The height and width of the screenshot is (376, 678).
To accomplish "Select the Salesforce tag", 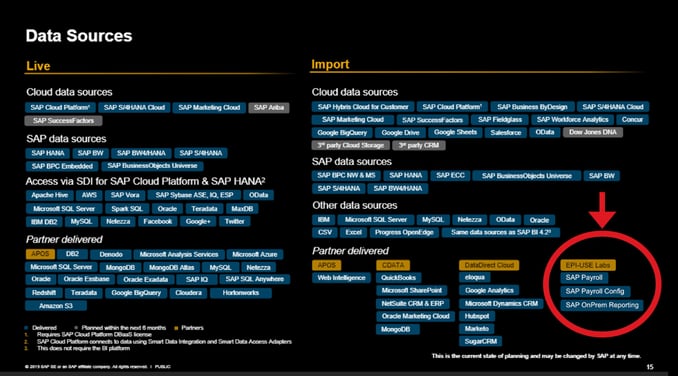I will pos(505,133).
